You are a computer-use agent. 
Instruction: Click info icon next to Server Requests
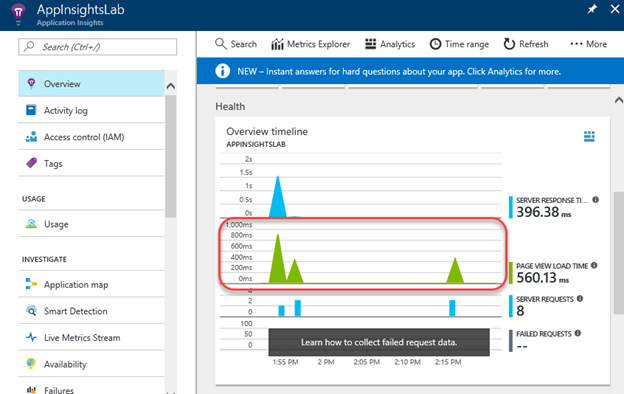[x=580, y=298]
